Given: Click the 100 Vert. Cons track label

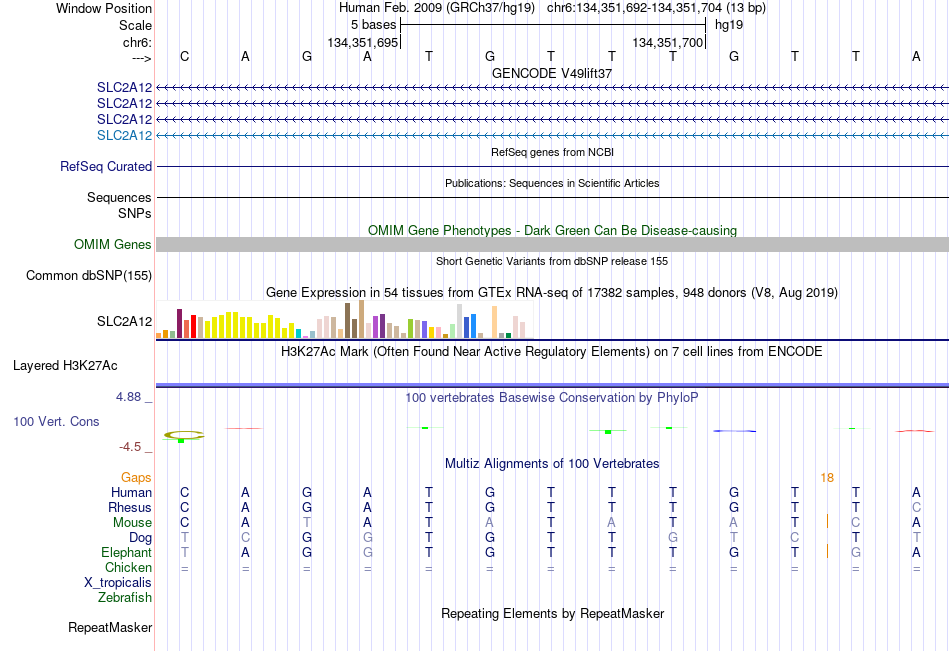Looking at the screenshot, I should tap(56, 421).
